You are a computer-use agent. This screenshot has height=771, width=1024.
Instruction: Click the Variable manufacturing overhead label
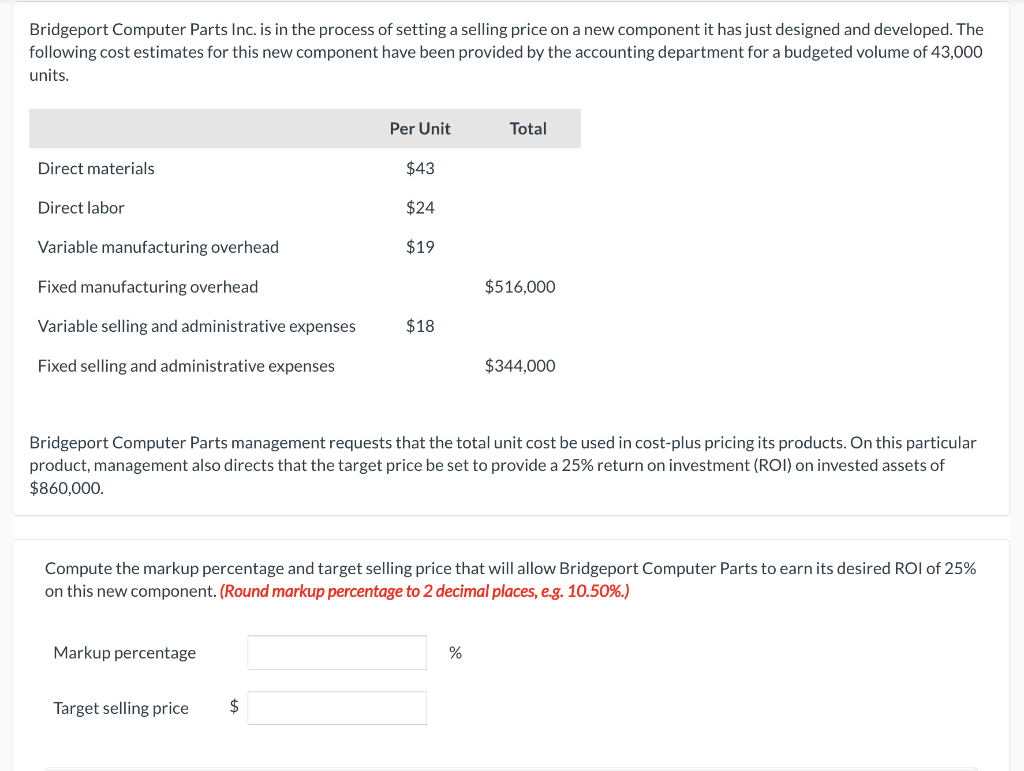158,247
